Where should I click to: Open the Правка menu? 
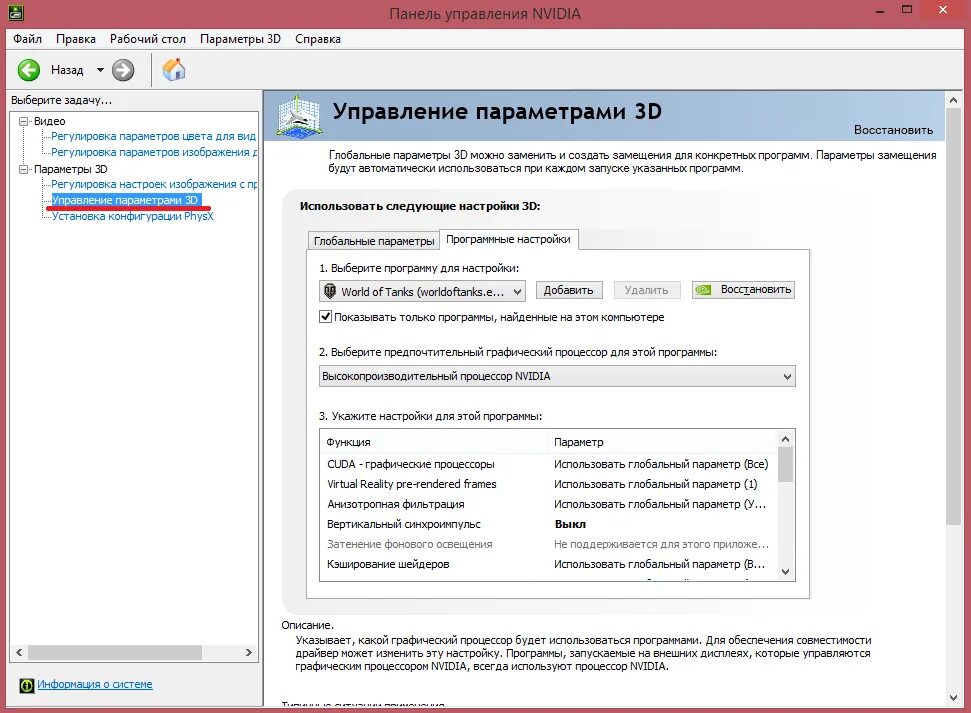click(x=76, y=39)
